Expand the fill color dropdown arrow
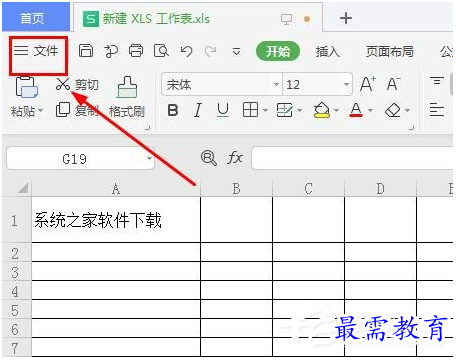The image size is (456, 360). pyautogui.click(x=336, y=110)
